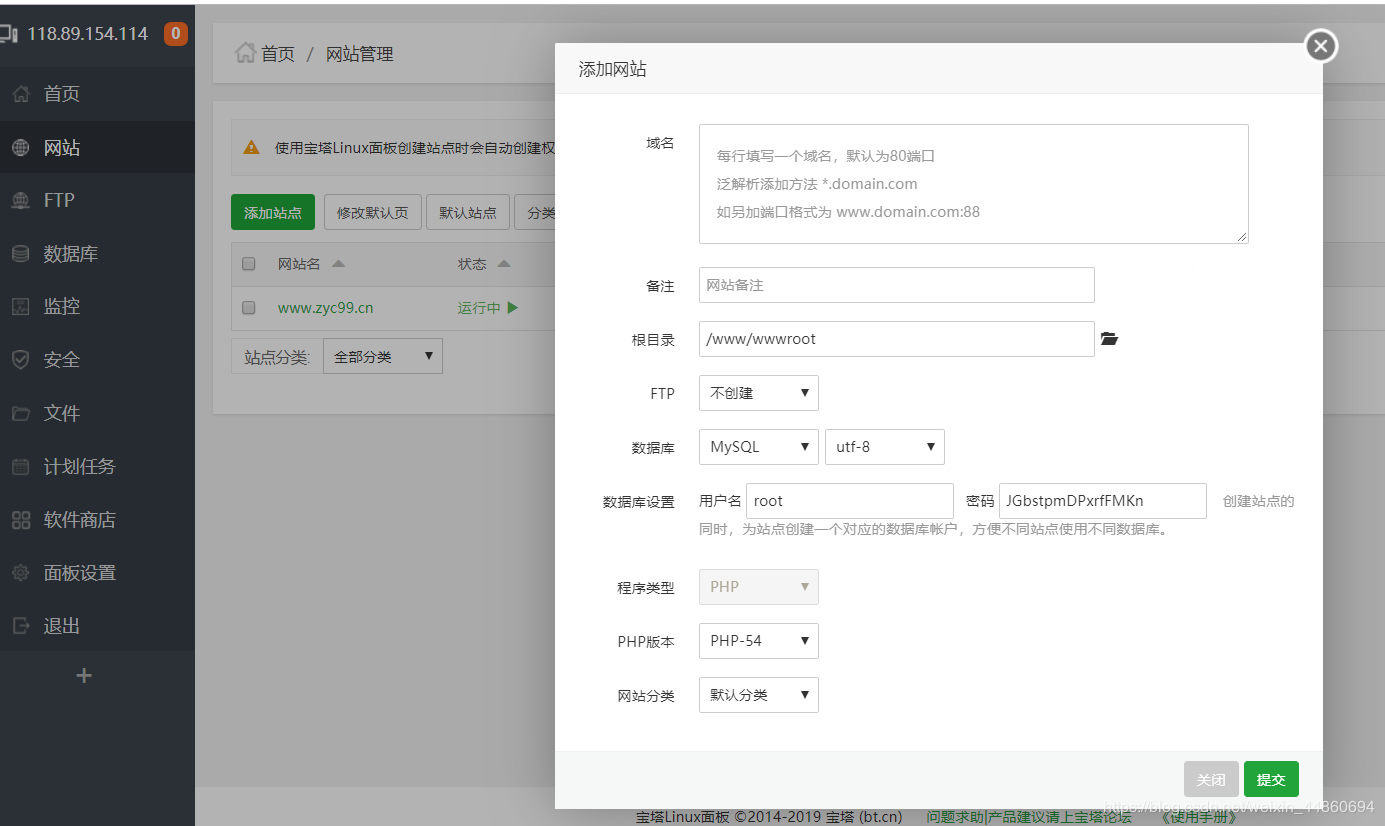
Task: Click the database icon beside 数据库
Action: point(21,254)
